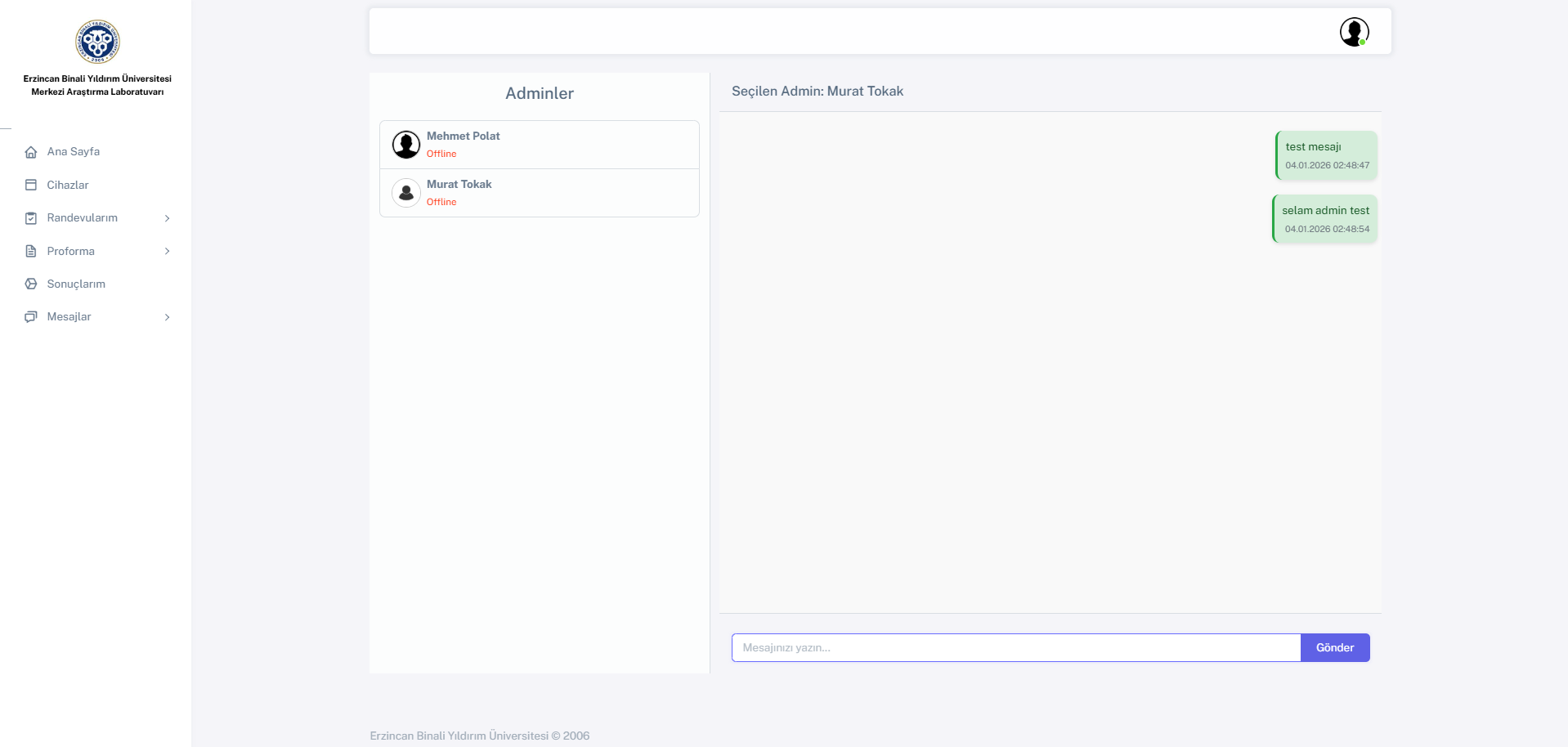Click Murat Tokak's avatar picture
Screen dimensions: 1568x747
(x=406, y=193)
